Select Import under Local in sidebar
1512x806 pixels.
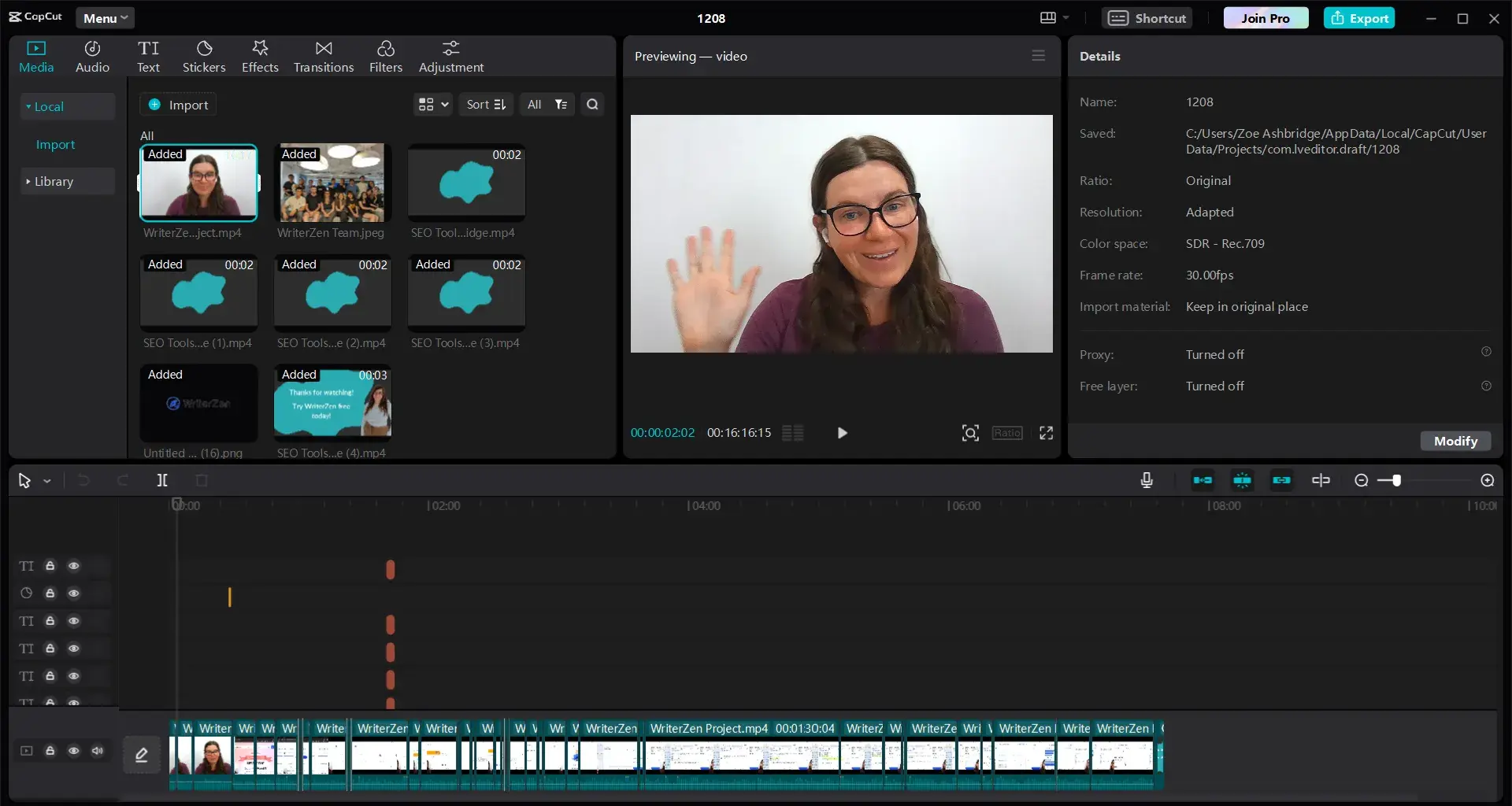coord(55,145)
